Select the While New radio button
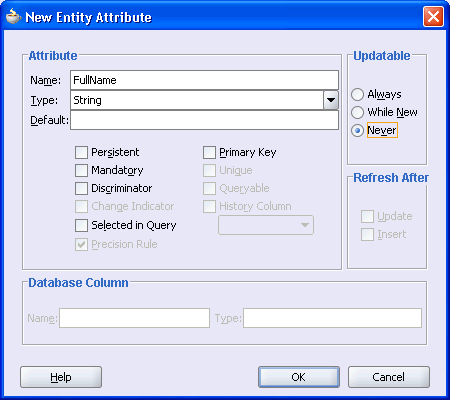This screenshot has width=450, height=400. click(357, 113)
